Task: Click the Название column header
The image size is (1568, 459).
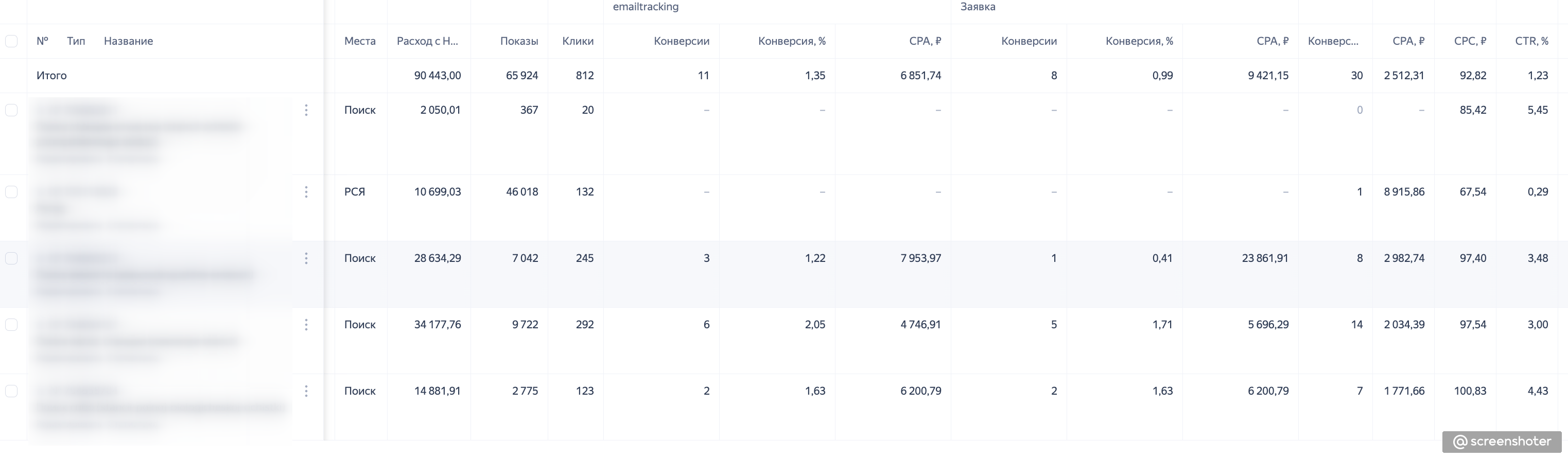Action: pyautogui.click(x=128, y=41)
